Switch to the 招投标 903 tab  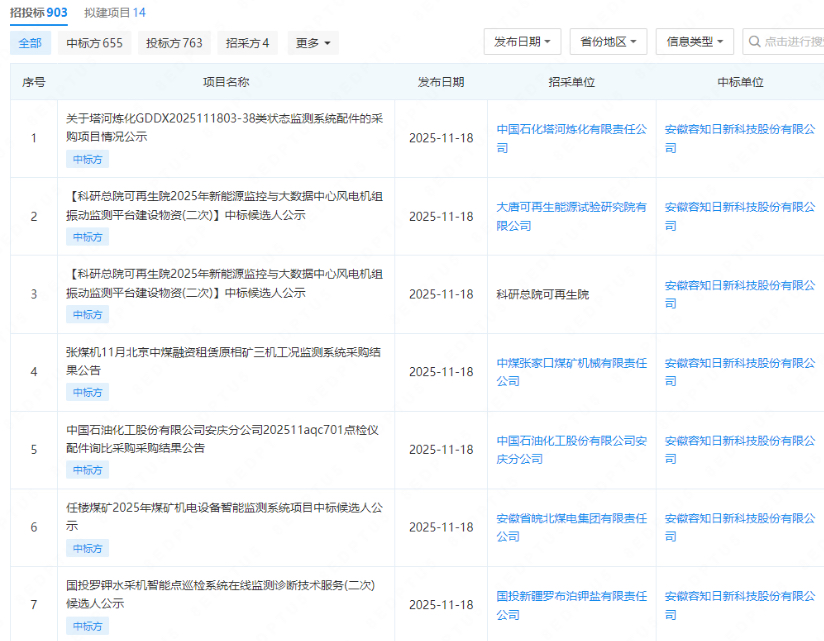click(38, 13)
